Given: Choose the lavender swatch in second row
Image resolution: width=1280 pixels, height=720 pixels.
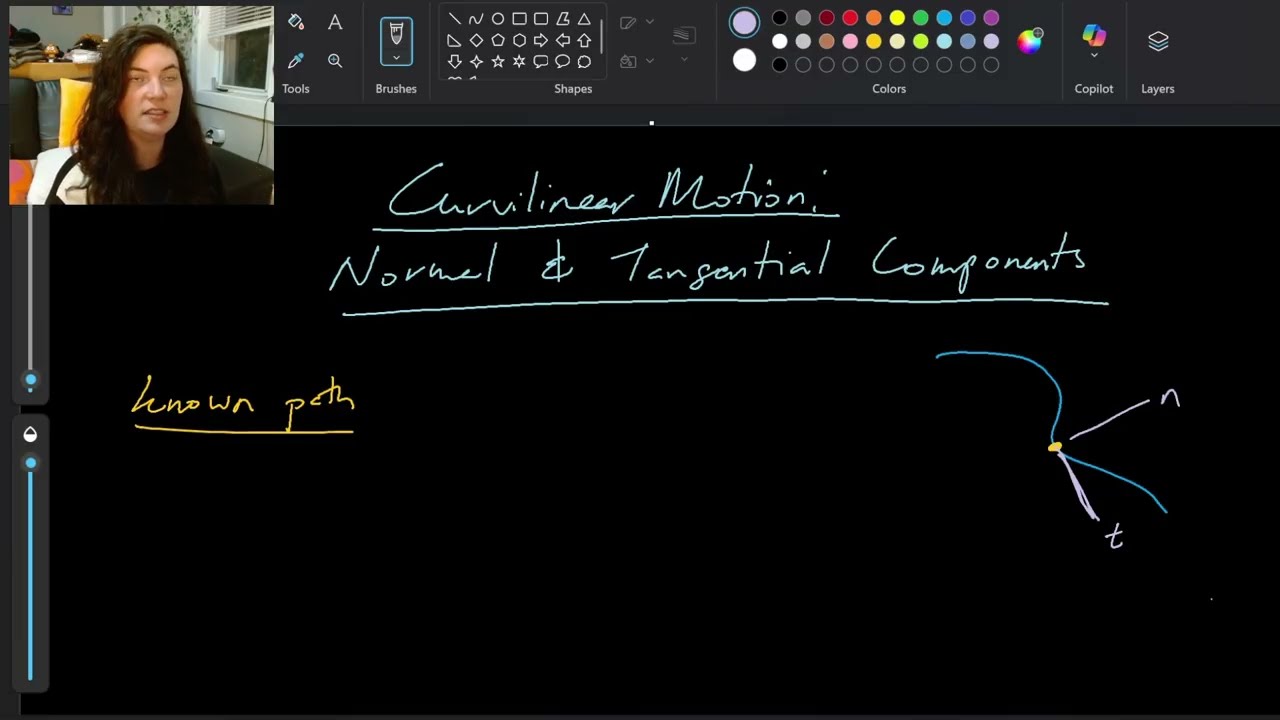Looking at the screenshot, I should tap(991, 41).
